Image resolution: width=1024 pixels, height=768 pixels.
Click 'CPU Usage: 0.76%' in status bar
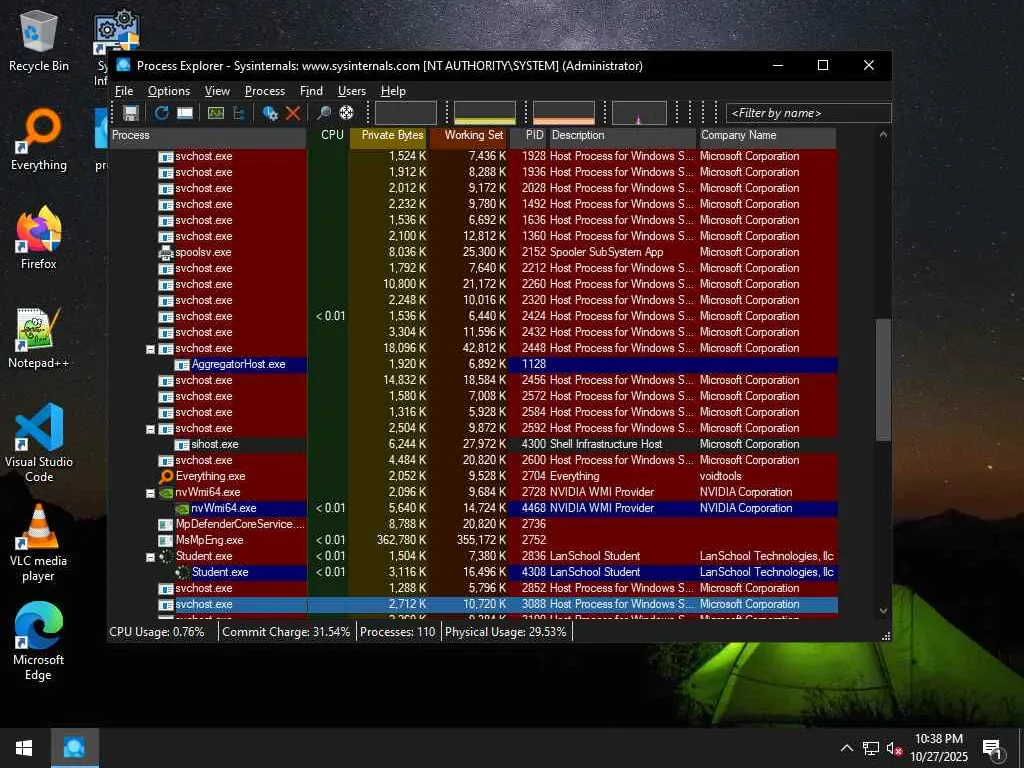click(157, 632)
